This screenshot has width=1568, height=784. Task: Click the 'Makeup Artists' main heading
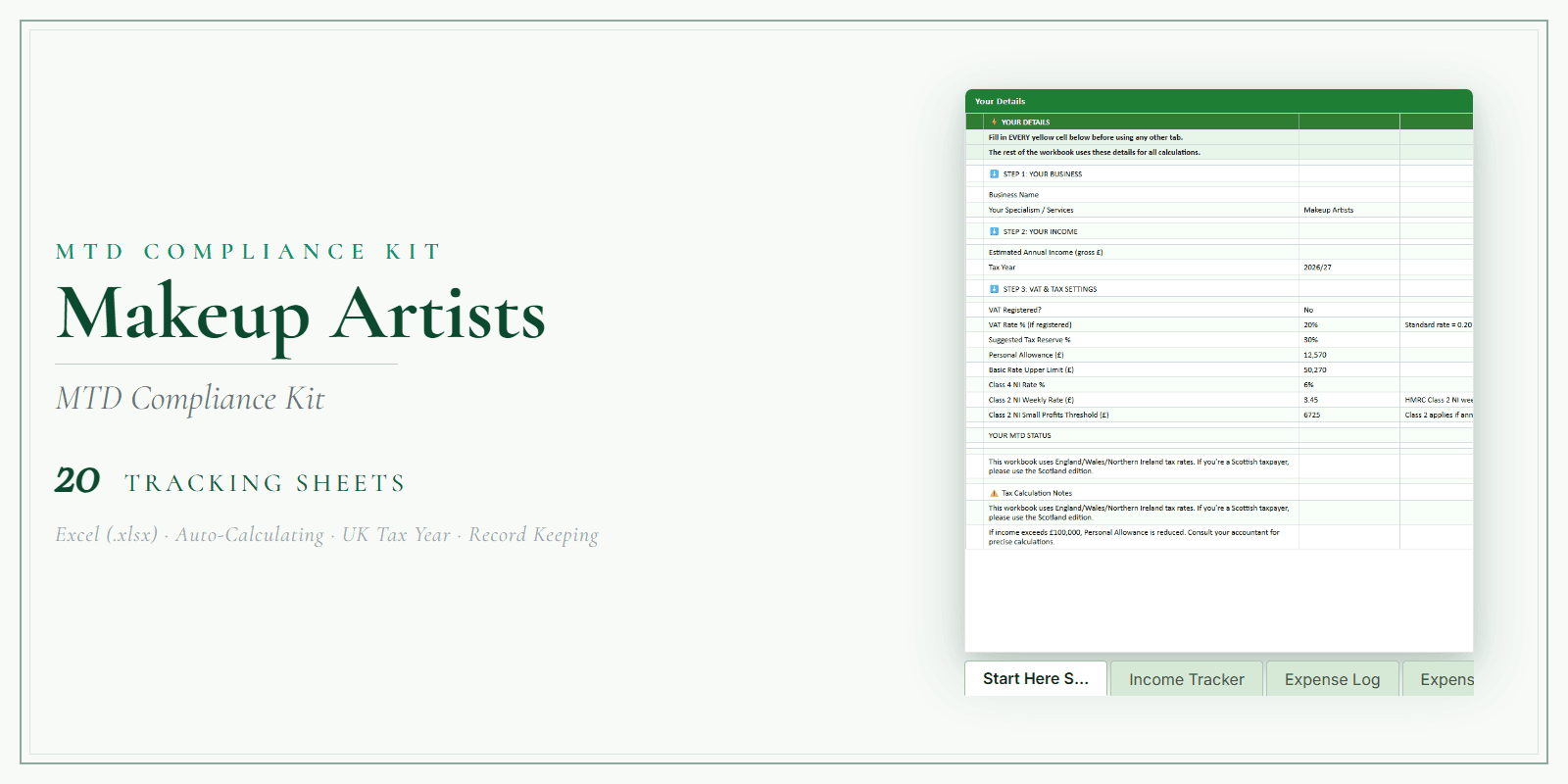point(301,316)
